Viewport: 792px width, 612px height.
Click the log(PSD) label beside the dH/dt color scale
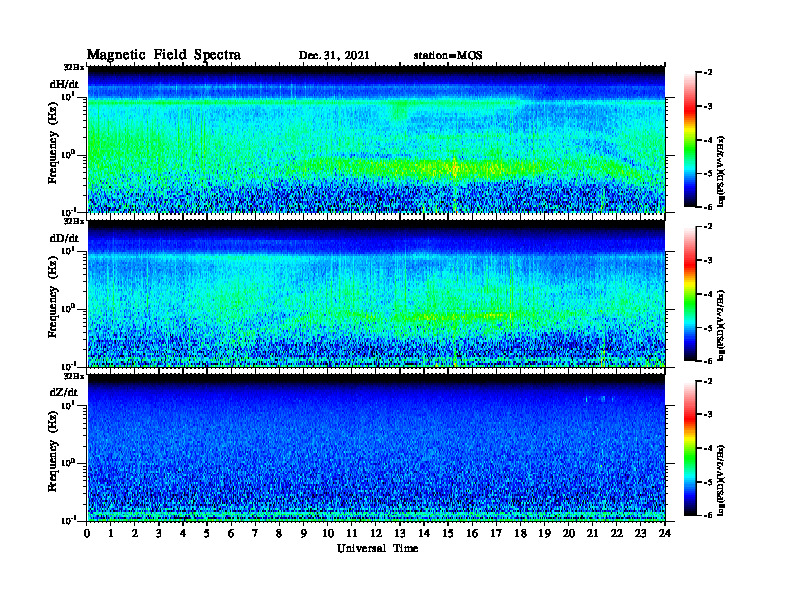[721, 171]
